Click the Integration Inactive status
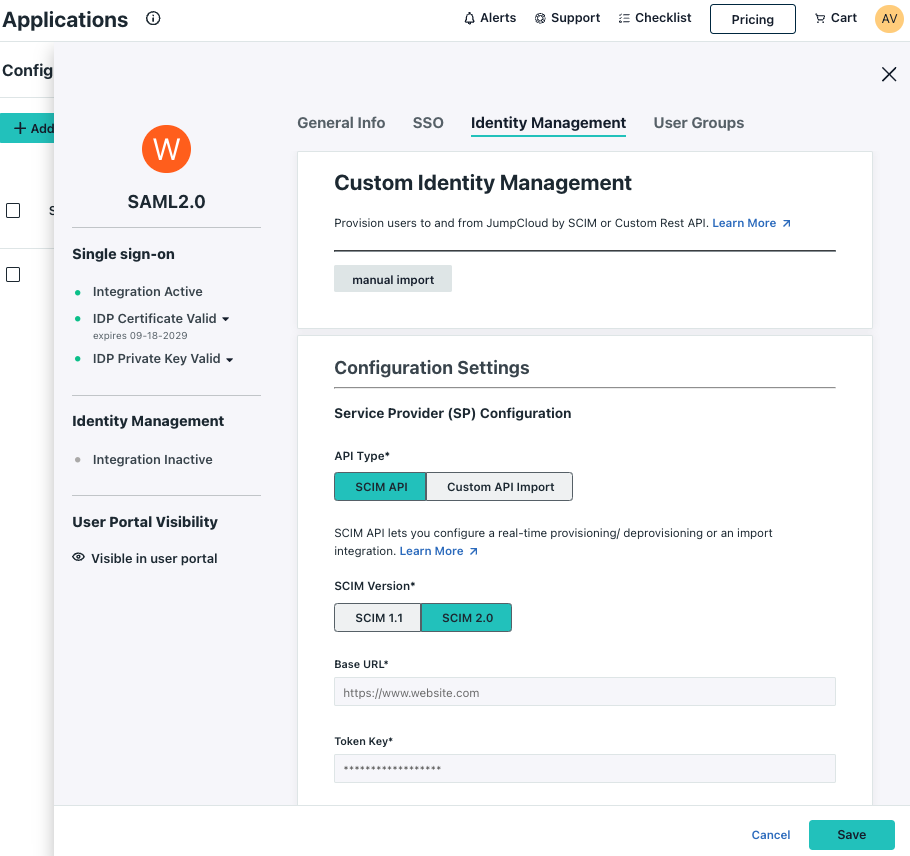This screenshot has width=910, height=856. [x=153, y=460]
